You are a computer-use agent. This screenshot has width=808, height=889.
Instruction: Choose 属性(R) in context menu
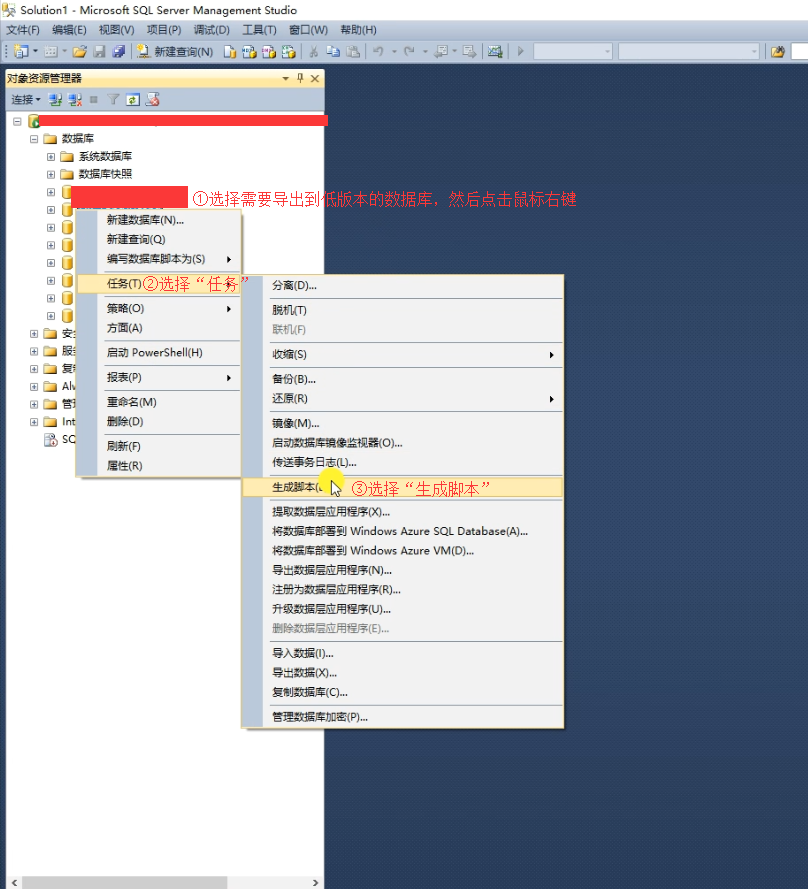coord(159,465)
